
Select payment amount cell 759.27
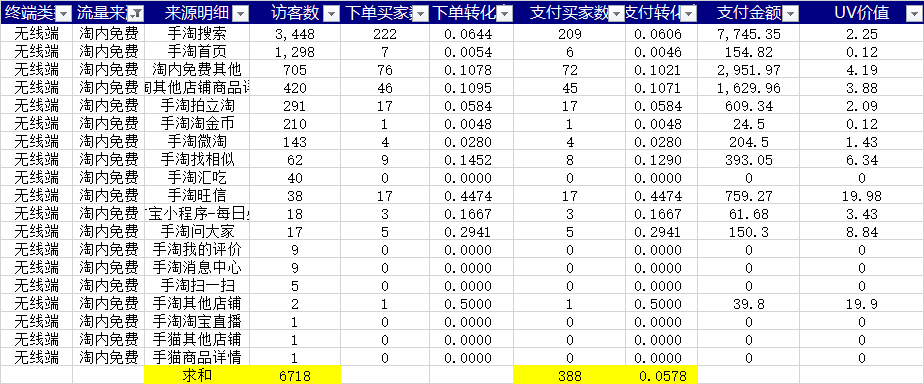(748, 196)
